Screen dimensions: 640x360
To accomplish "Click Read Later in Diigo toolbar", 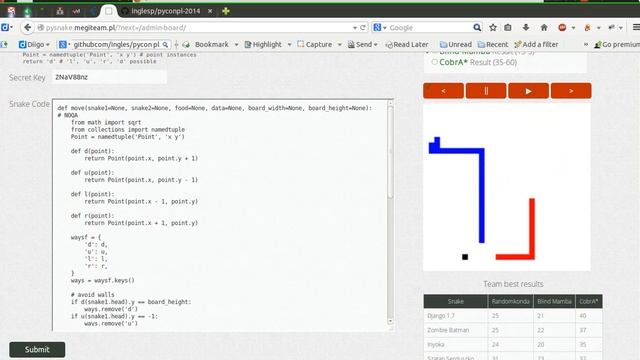I will (x=407, y=44).
